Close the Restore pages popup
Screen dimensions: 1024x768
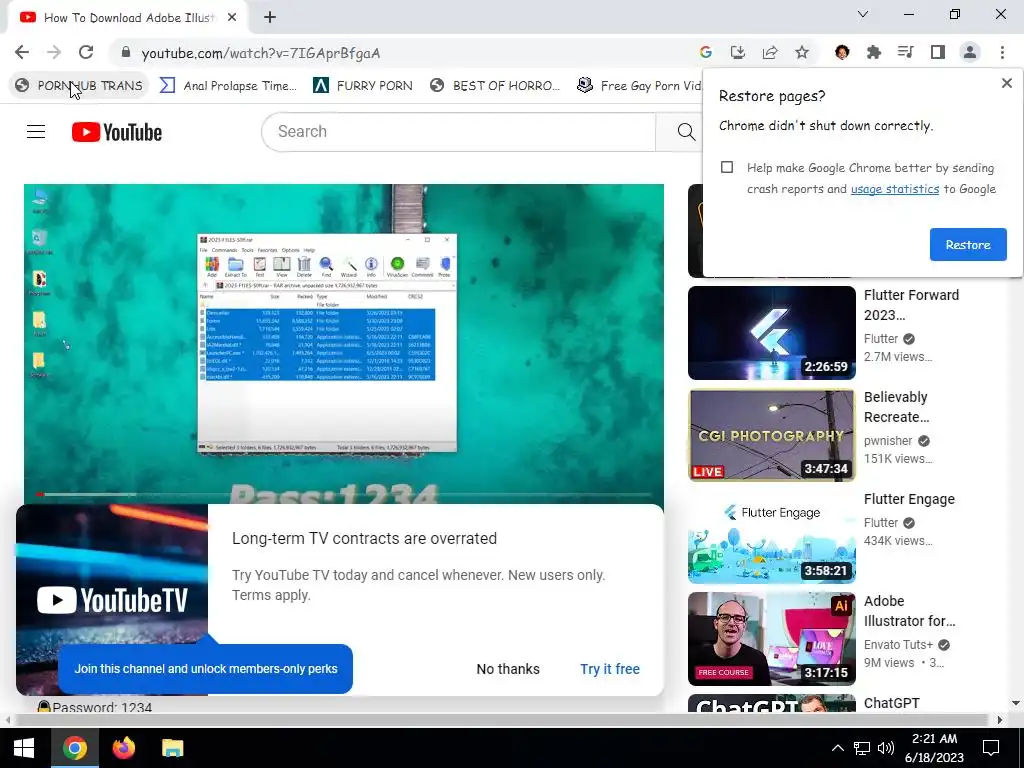tap(1006, 83)
